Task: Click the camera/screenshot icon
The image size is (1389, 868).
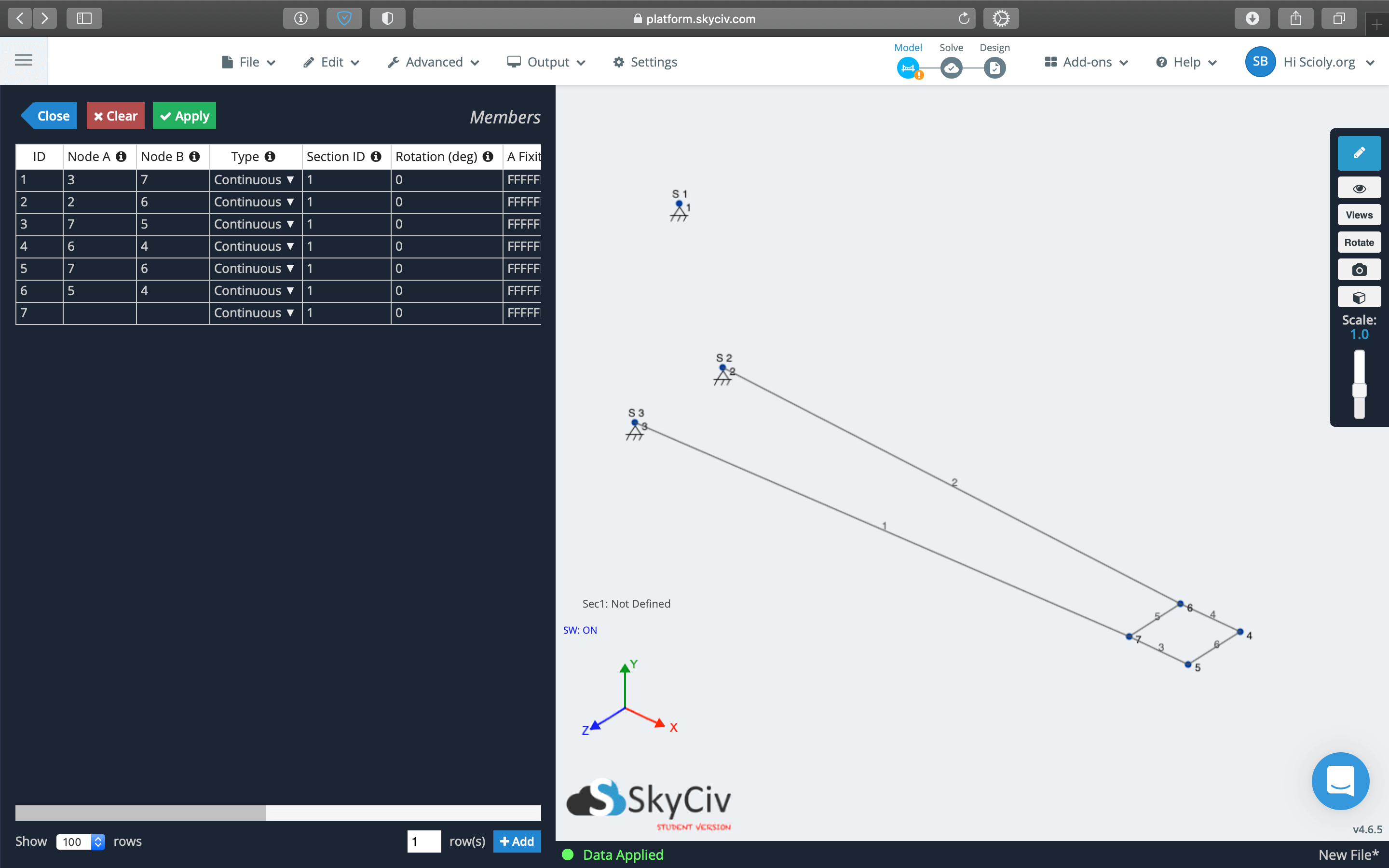Action: [1359, 270]
